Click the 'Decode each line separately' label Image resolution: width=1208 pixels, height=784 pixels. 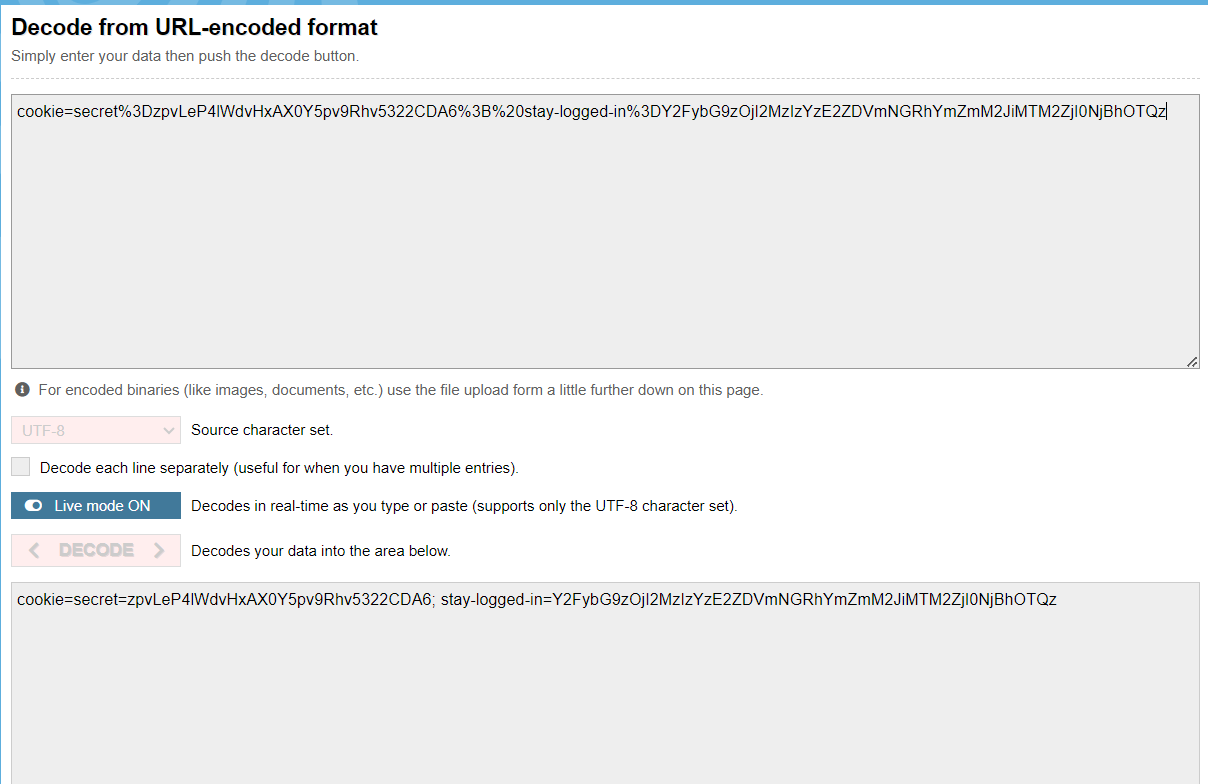(279, 468)
